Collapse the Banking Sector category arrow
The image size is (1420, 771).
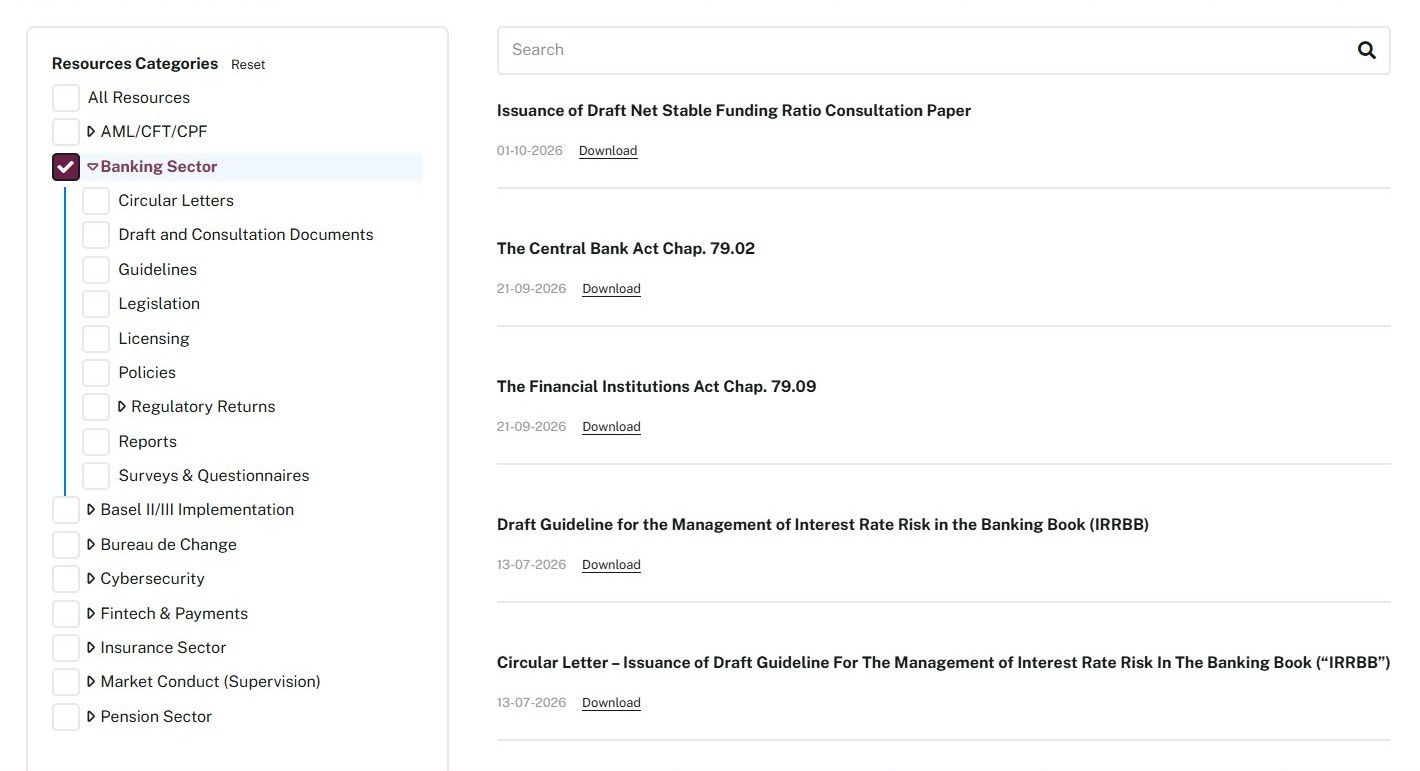(92, 167)
